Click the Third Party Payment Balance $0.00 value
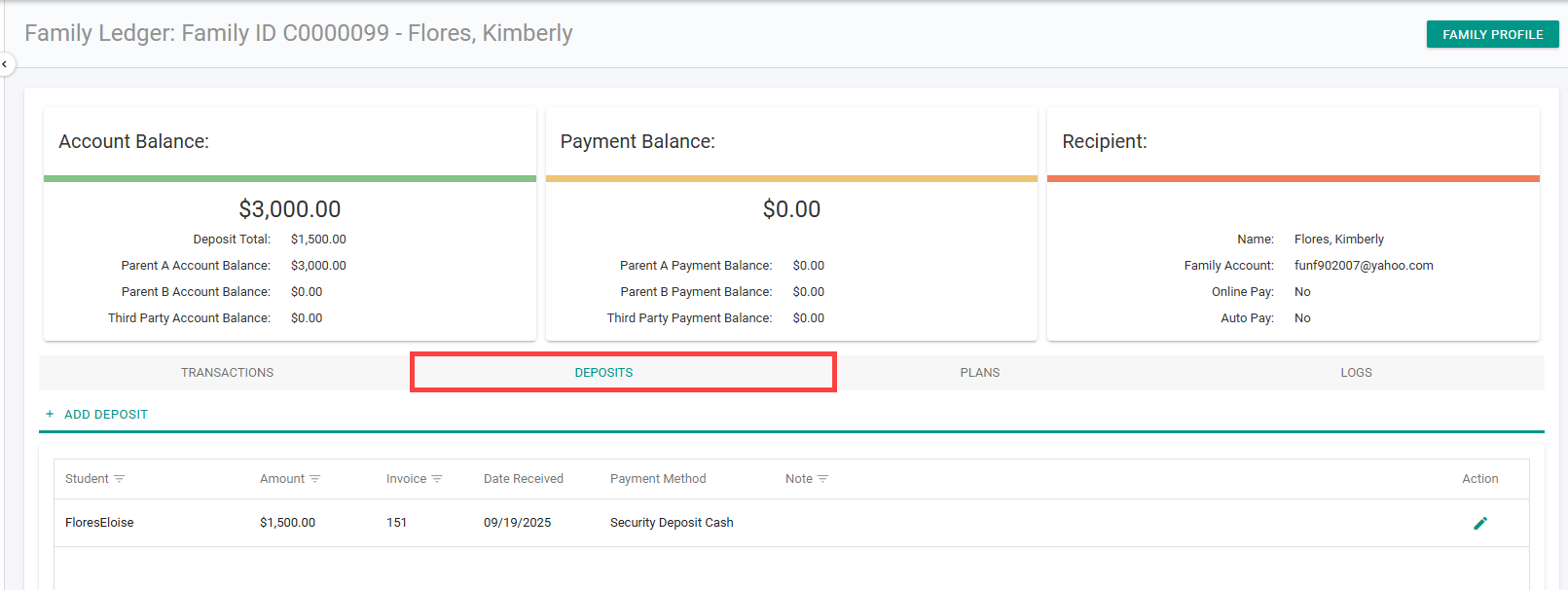The height and width of the screenshot is (590, 1568). point(809,318)
